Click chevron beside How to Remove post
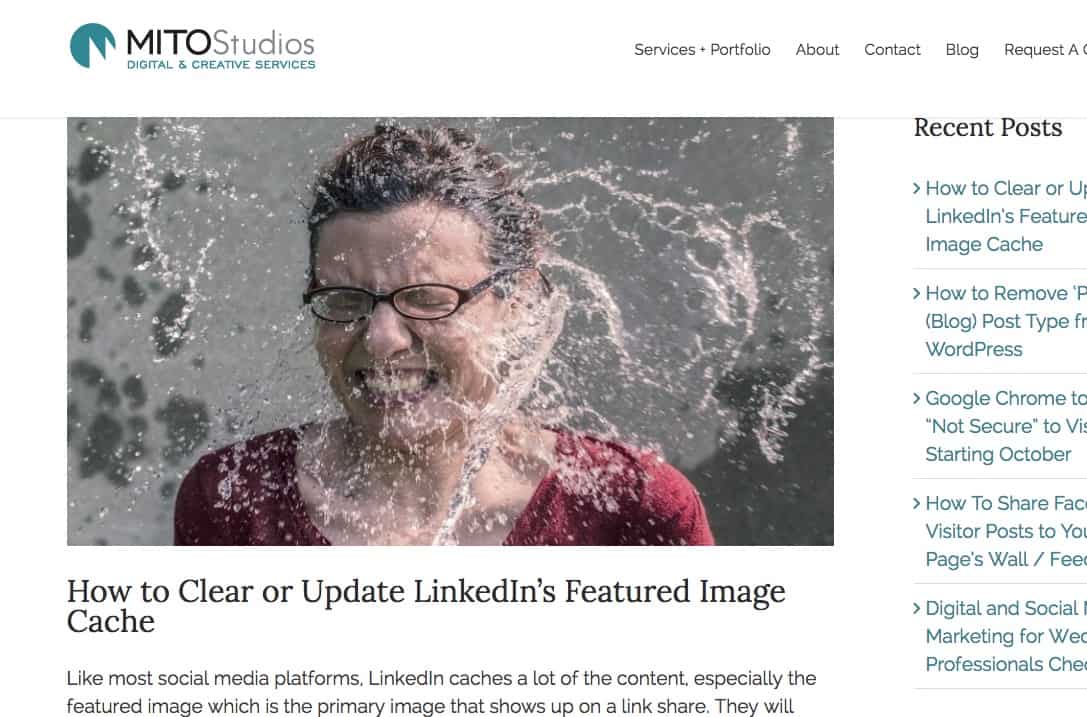The width and height of the screenshot is (1087, 717). pyautogui.click(x=916, y=293)
